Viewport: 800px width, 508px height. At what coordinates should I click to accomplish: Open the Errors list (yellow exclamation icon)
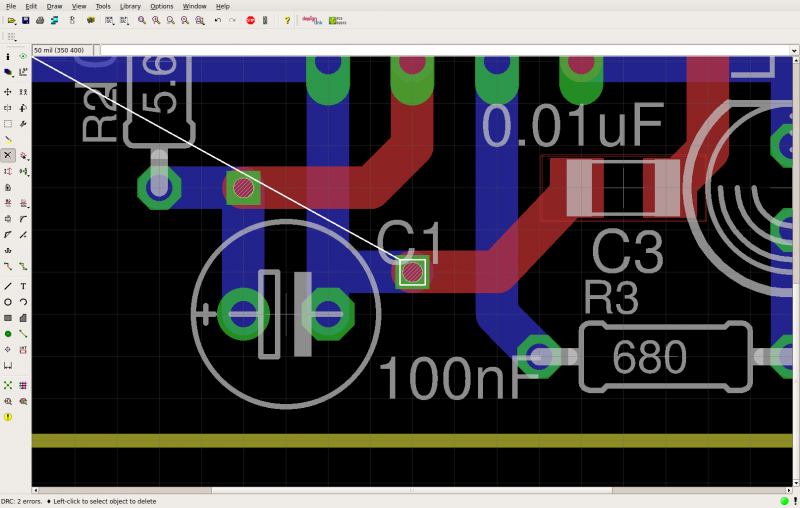[x=8, y=416]
